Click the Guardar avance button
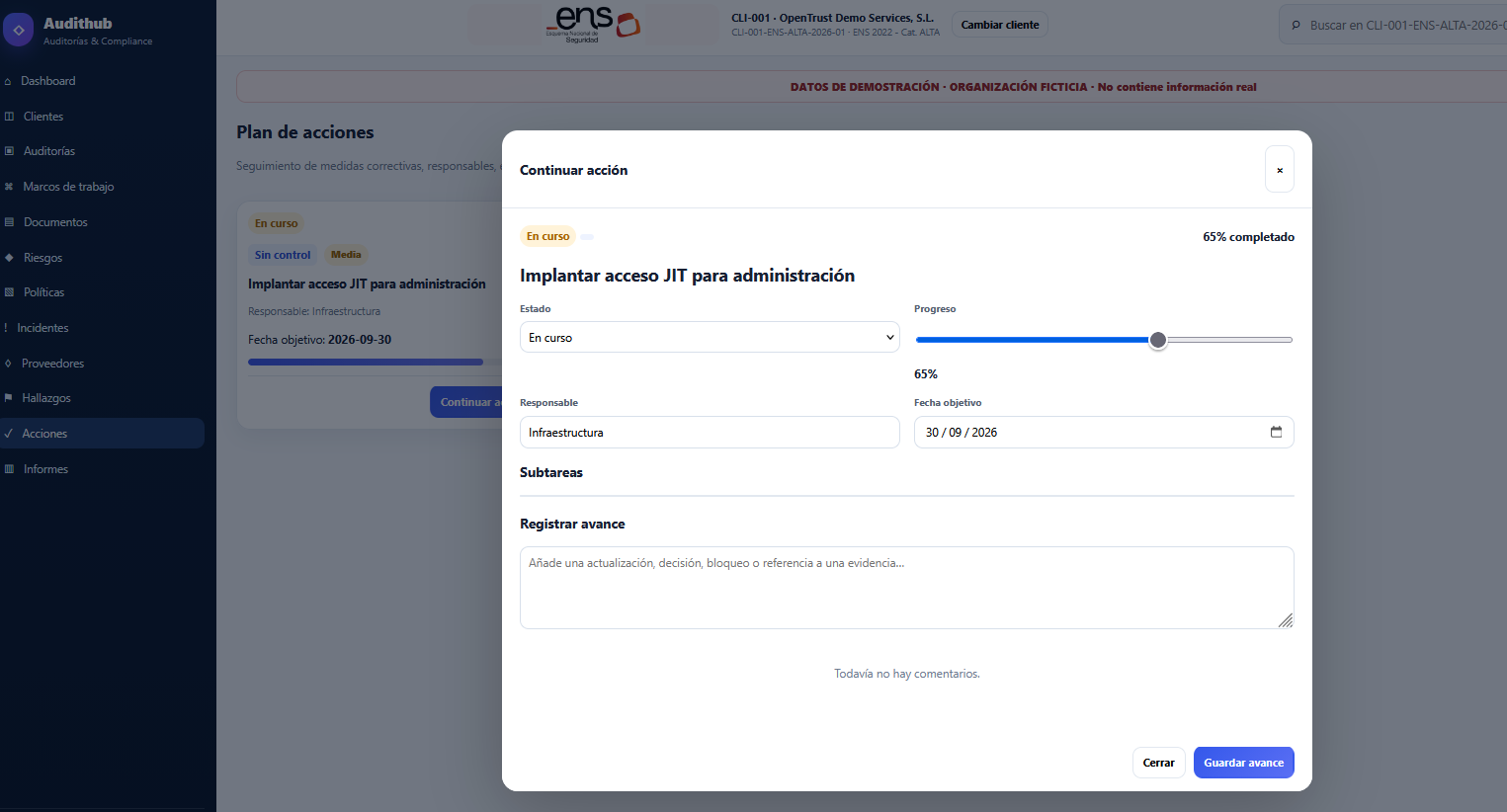The image size is (1507, 812). click(x=1244, y=763)
